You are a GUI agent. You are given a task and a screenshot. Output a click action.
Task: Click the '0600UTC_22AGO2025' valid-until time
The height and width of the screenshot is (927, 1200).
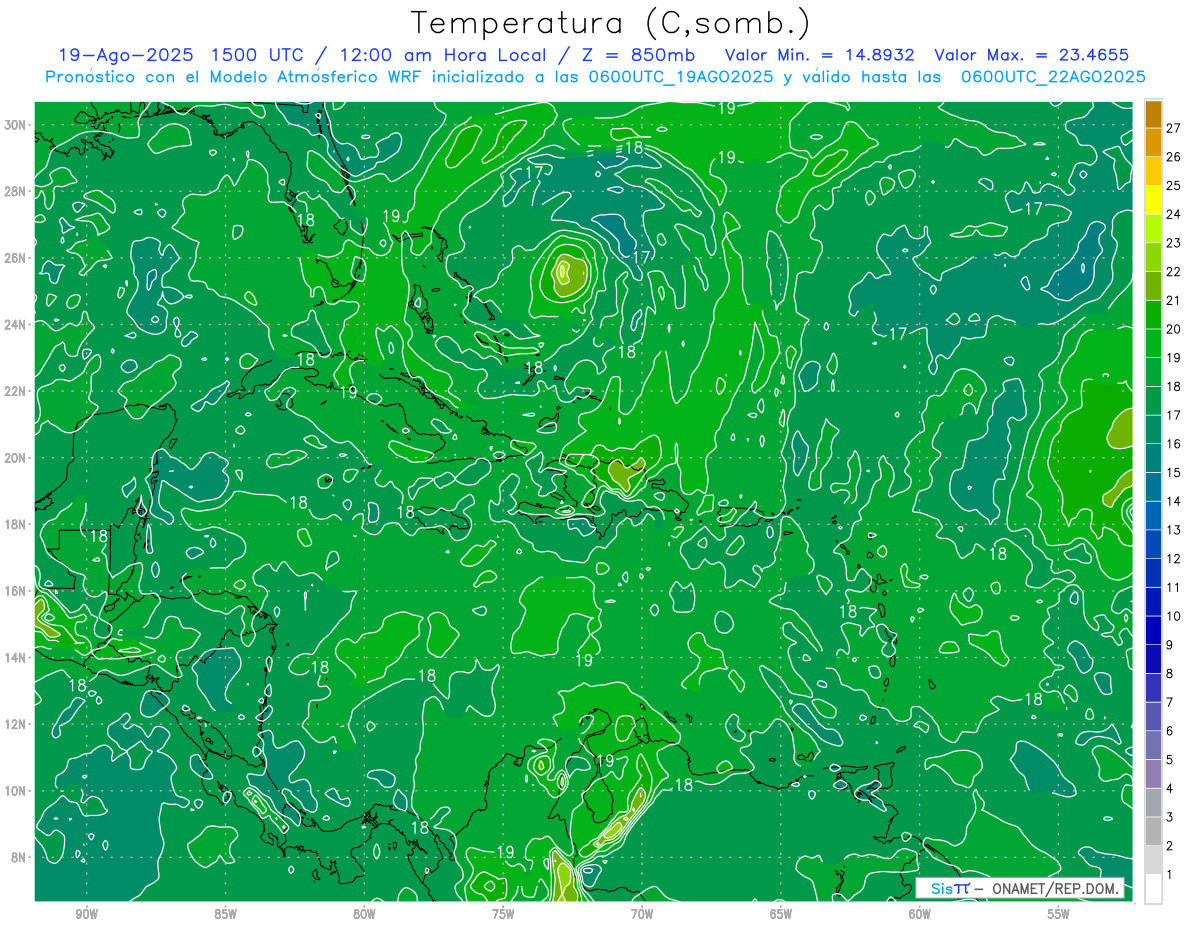pyautogui.click(x=1053, y=77)
